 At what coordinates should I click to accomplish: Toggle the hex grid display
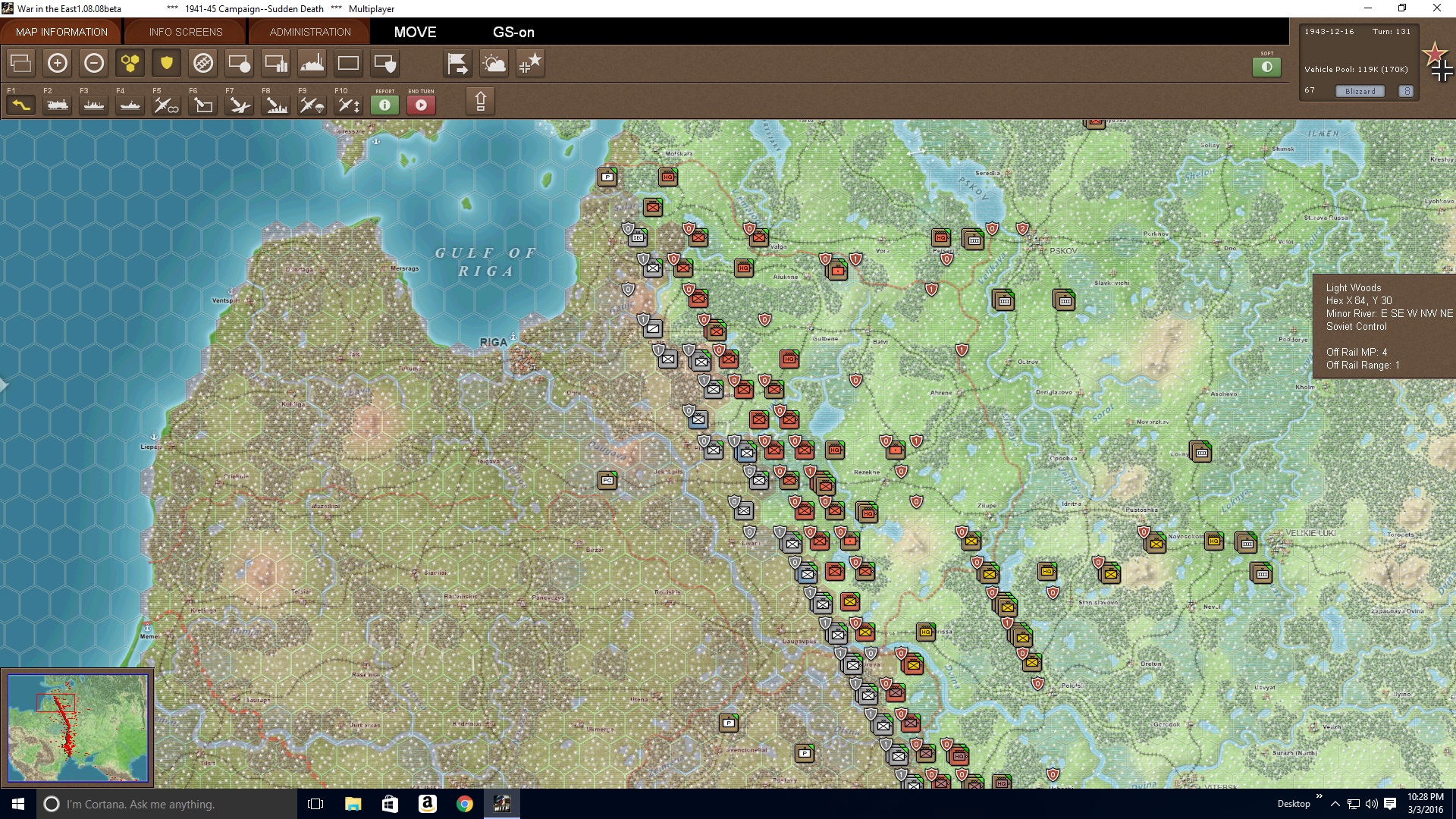[129, 64]
